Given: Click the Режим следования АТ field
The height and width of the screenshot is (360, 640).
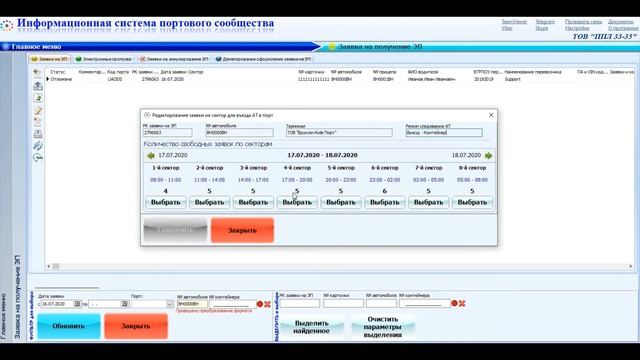Looking at the screenshot, I should tap(444, 133).
